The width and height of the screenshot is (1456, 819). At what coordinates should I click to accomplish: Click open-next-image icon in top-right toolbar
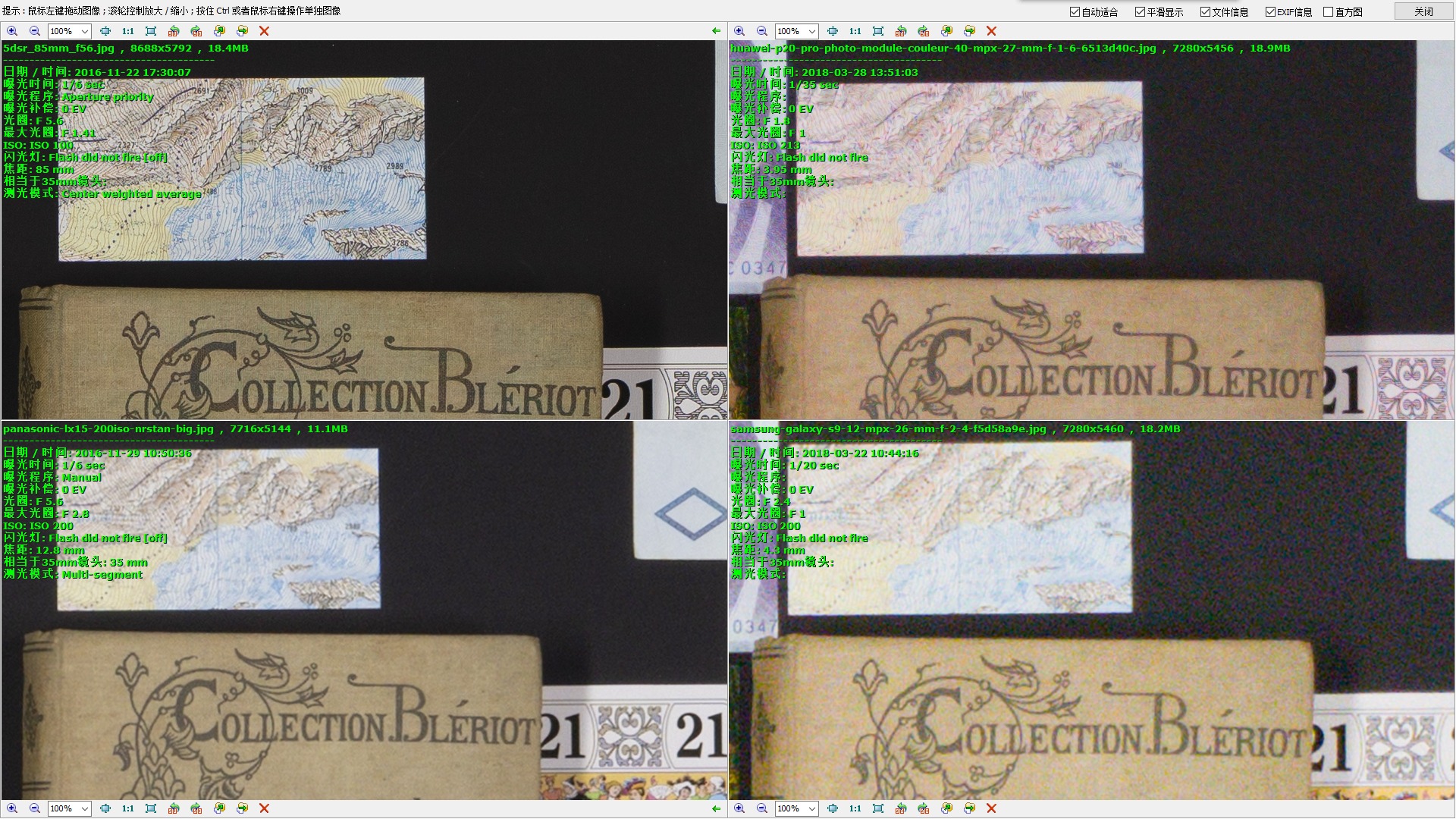coord(969,31)
